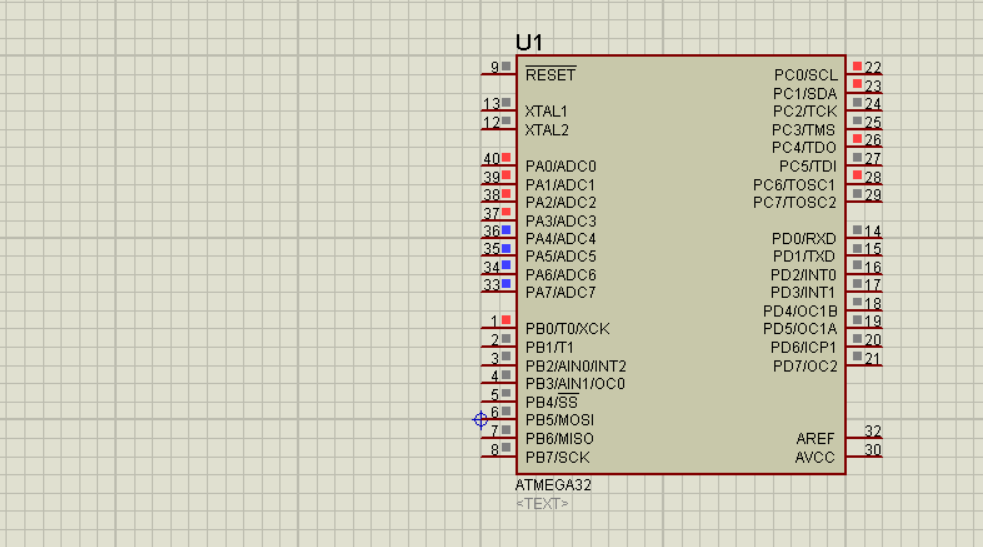Click the PC7/TOSC2 pin label
Viewport: 983px width, 547px height.
[x=794, y=203]
